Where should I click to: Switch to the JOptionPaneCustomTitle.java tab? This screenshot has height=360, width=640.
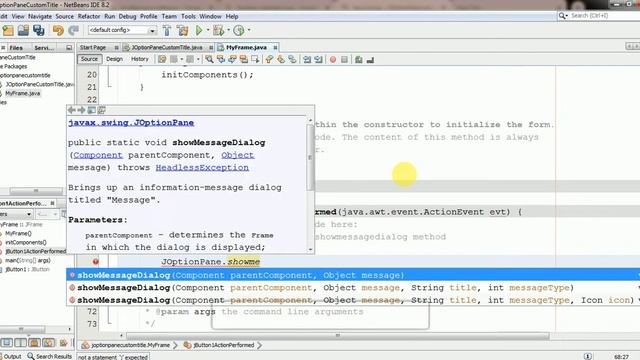[167, 47]
